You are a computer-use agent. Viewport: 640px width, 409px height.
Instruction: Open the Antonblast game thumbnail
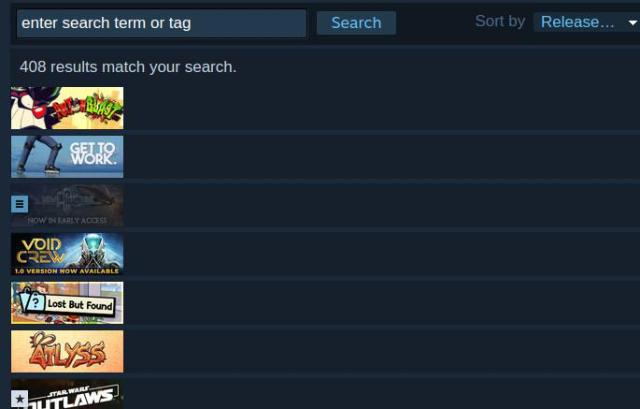[67, 108]
